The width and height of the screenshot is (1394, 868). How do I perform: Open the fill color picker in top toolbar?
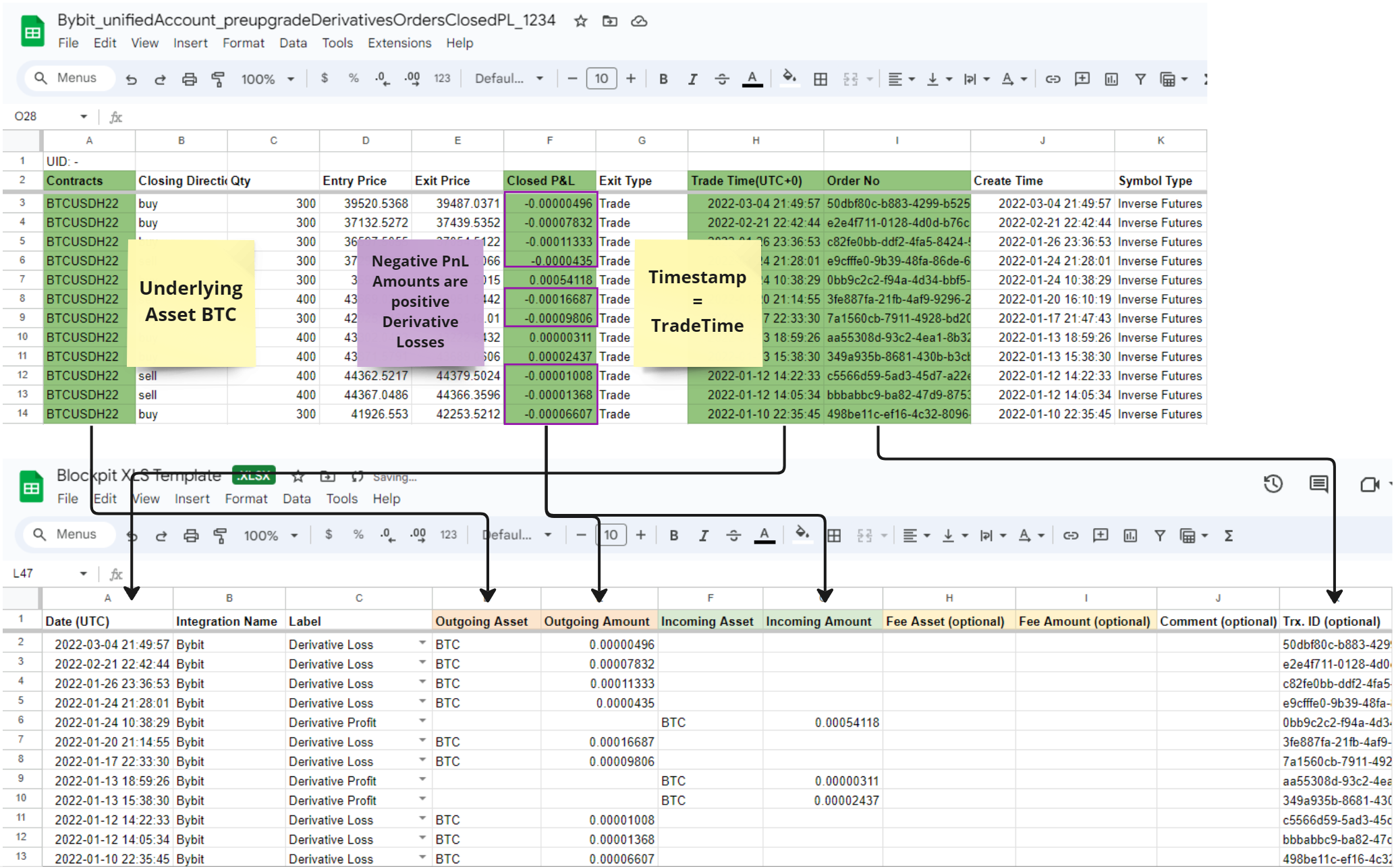[788, 78]
